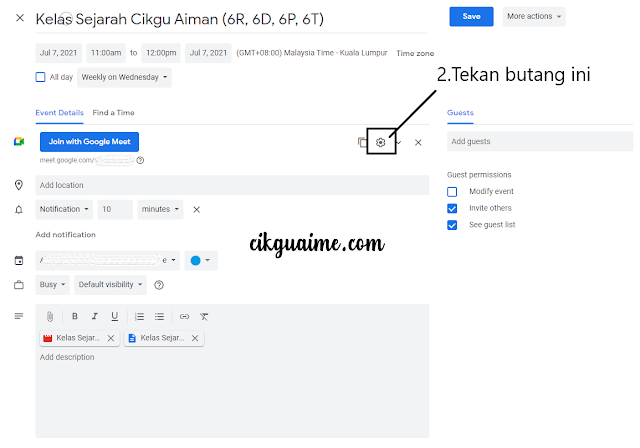Uncheck the Invite others permission
This screenshot has height=448, width=640.
[452, 208]
